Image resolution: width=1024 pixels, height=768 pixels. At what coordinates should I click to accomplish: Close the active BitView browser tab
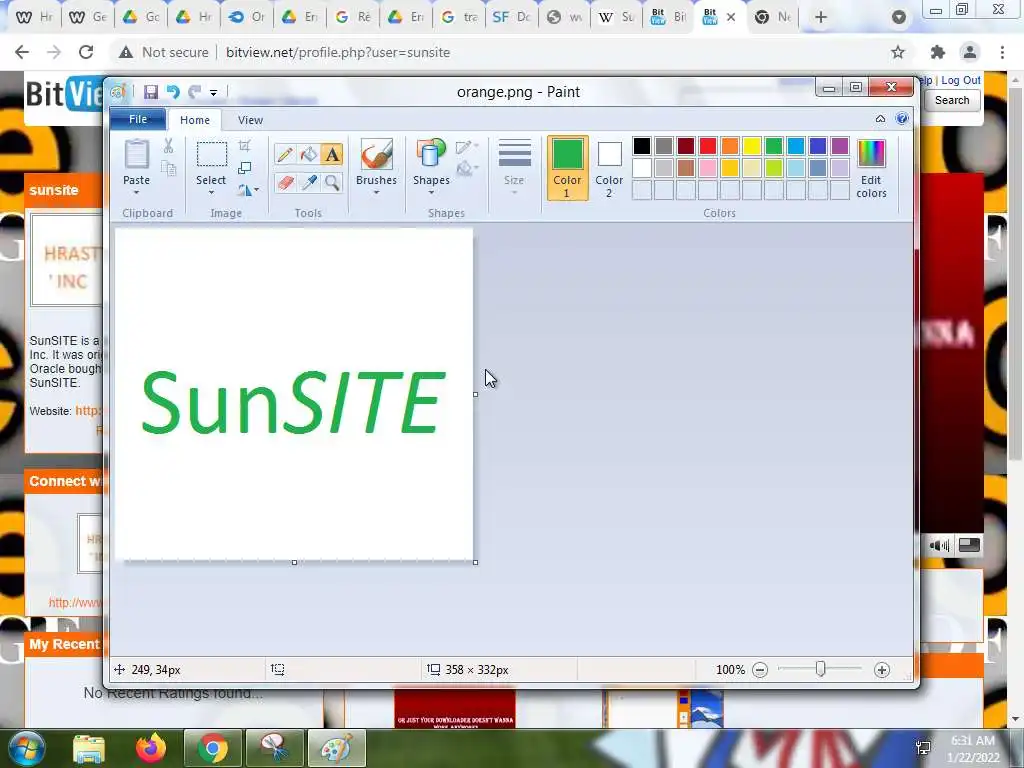(731, 18)
